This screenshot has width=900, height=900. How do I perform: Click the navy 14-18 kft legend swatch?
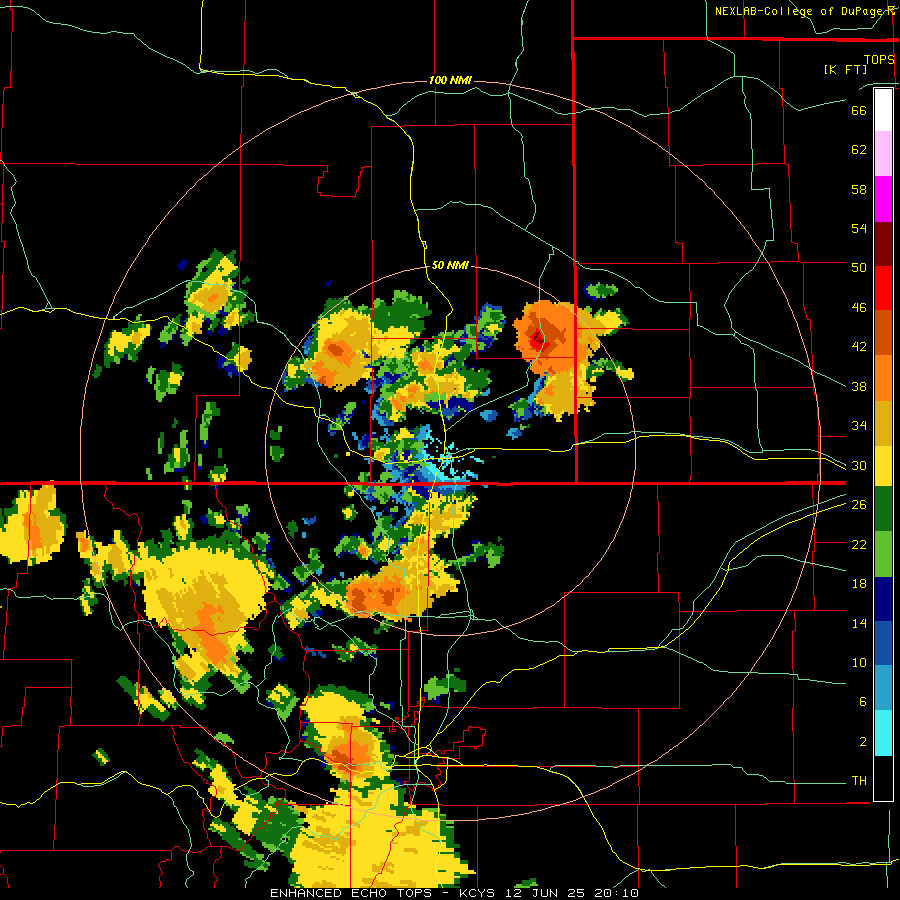(883, 599)
